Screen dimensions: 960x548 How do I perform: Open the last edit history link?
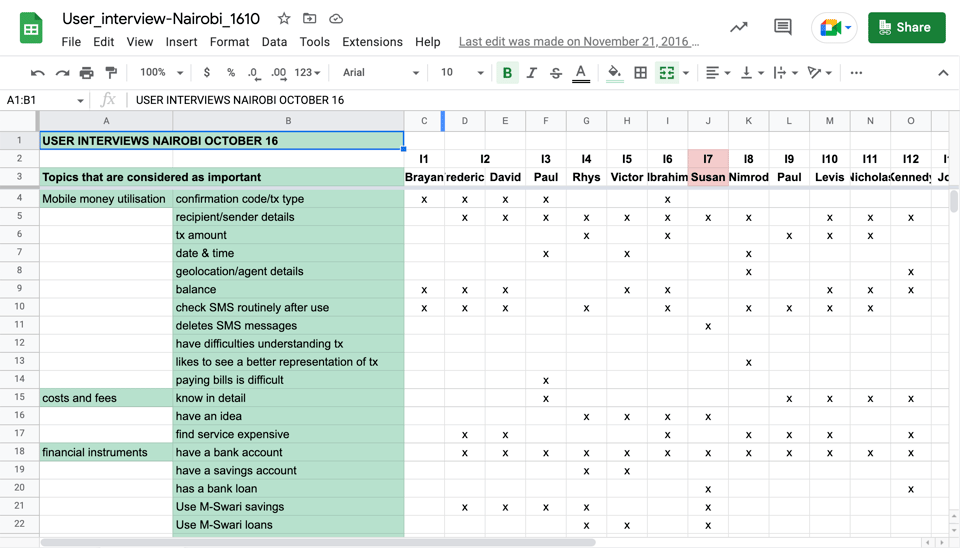pyautogui.click(x=578, y=42)
